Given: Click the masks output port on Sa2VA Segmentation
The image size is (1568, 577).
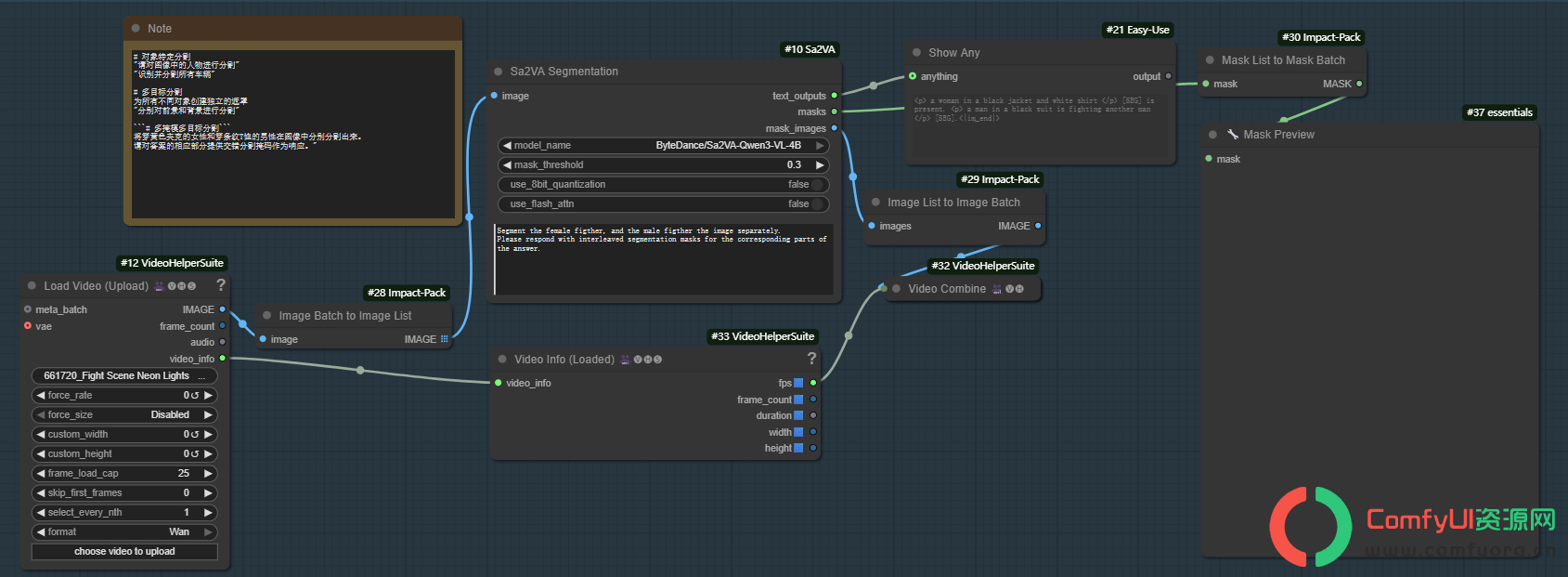Looking at the screenshot, I should tap(835, 111).
